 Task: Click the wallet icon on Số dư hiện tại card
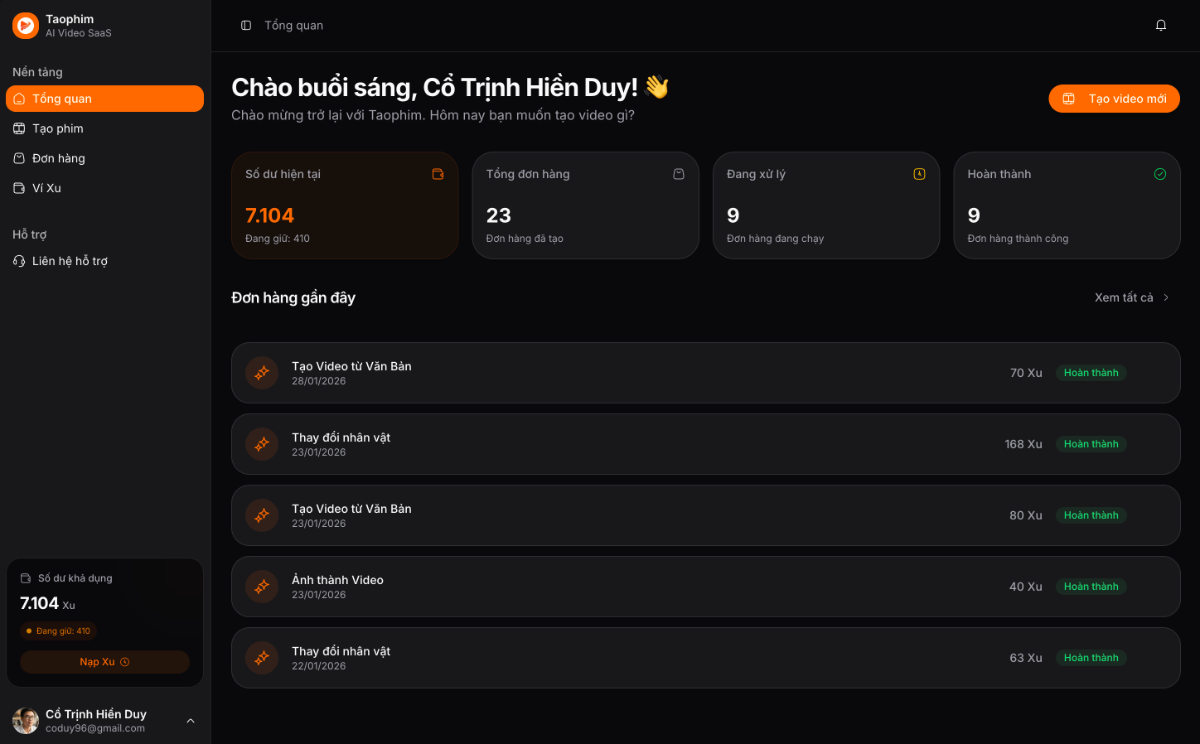tap(438, 174)
